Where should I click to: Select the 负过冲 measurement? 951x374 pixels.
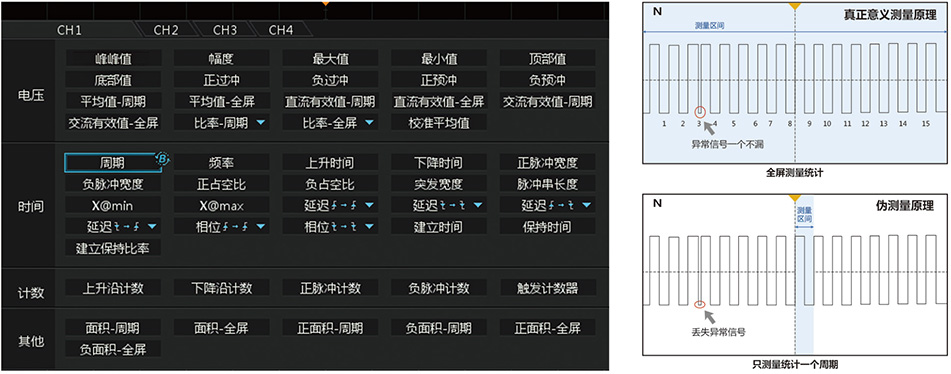coord(331,80)
